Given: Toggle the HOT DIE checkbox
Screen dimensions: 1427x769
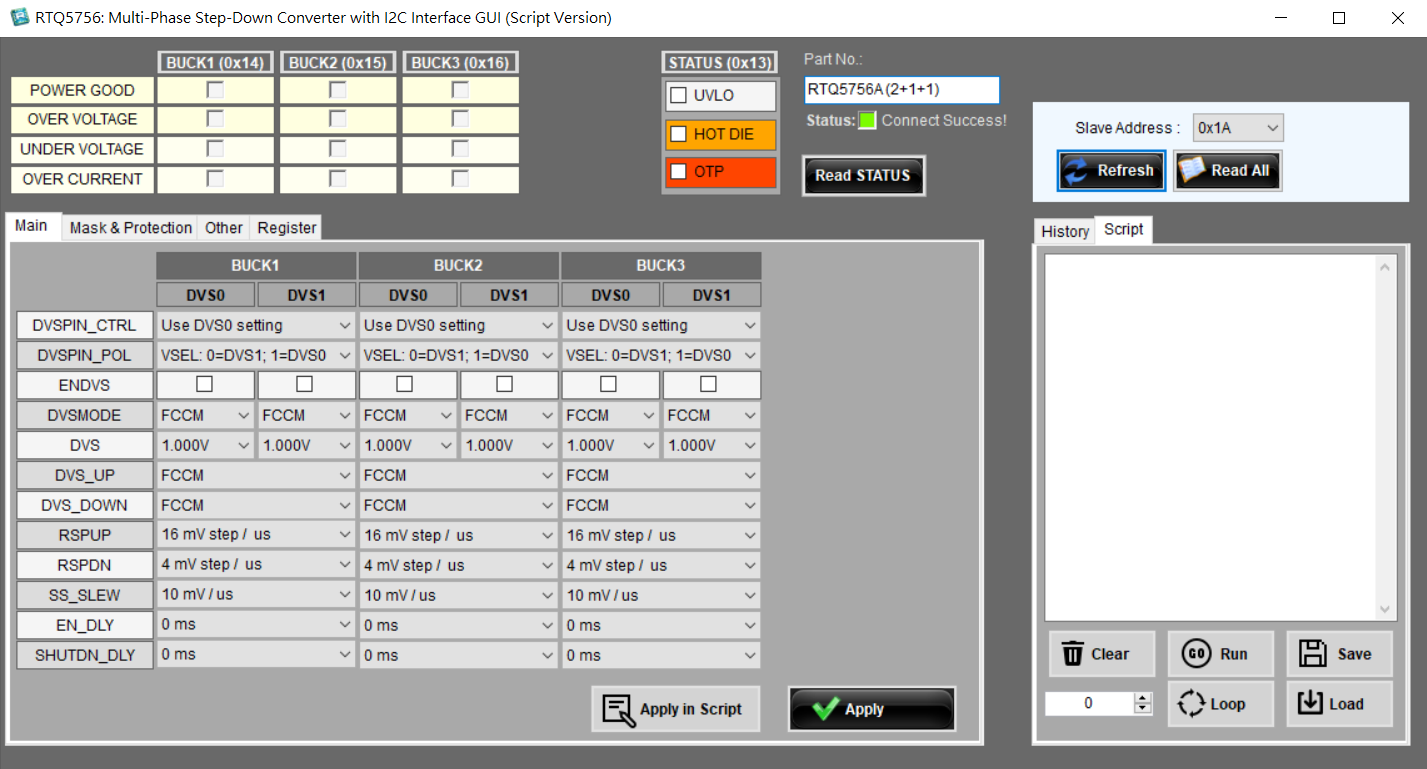Looking at the screenshot, I should pos(679,134).
